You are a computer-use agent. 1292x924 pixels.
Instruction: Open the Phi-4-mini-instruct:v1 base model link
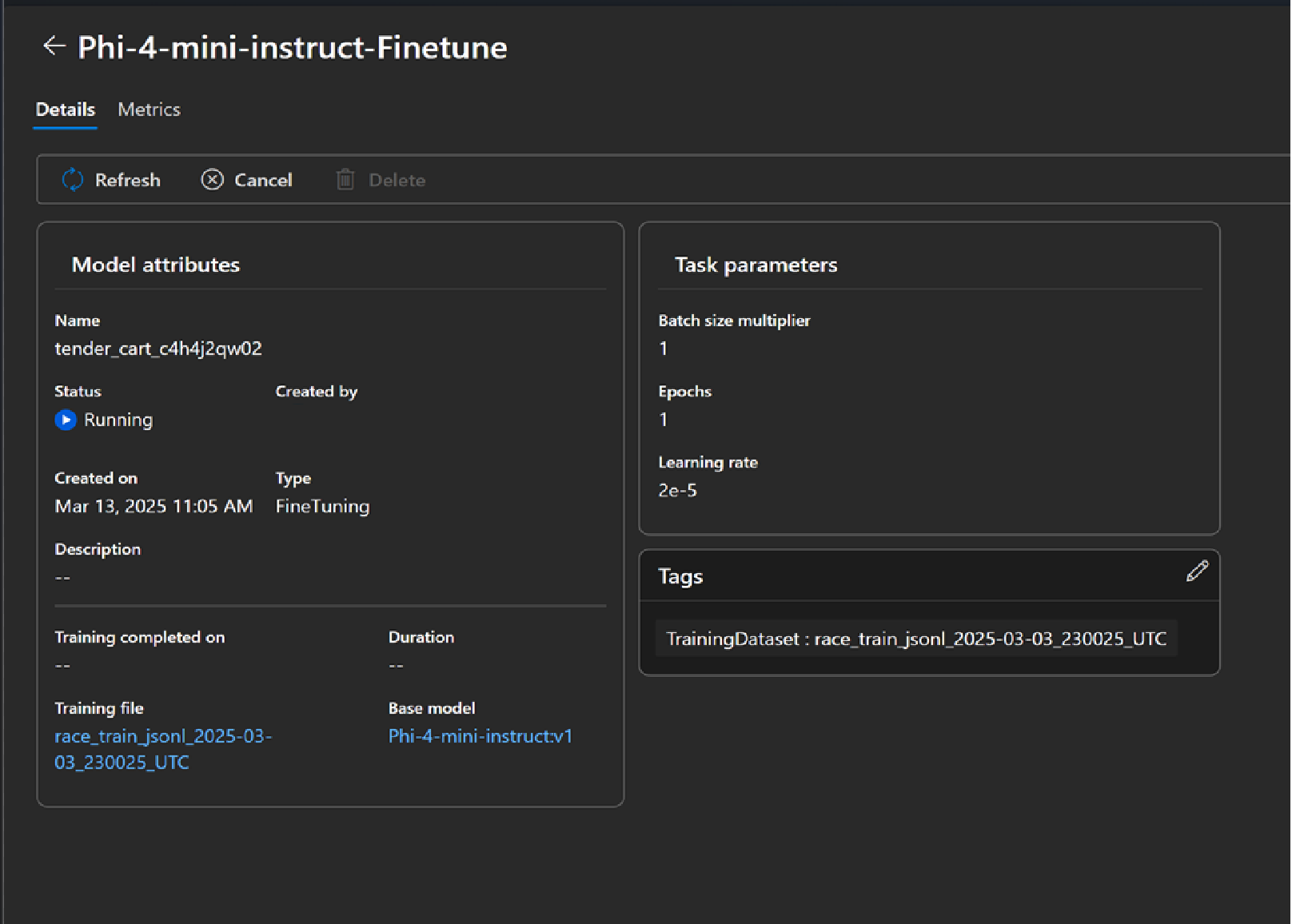481,736
